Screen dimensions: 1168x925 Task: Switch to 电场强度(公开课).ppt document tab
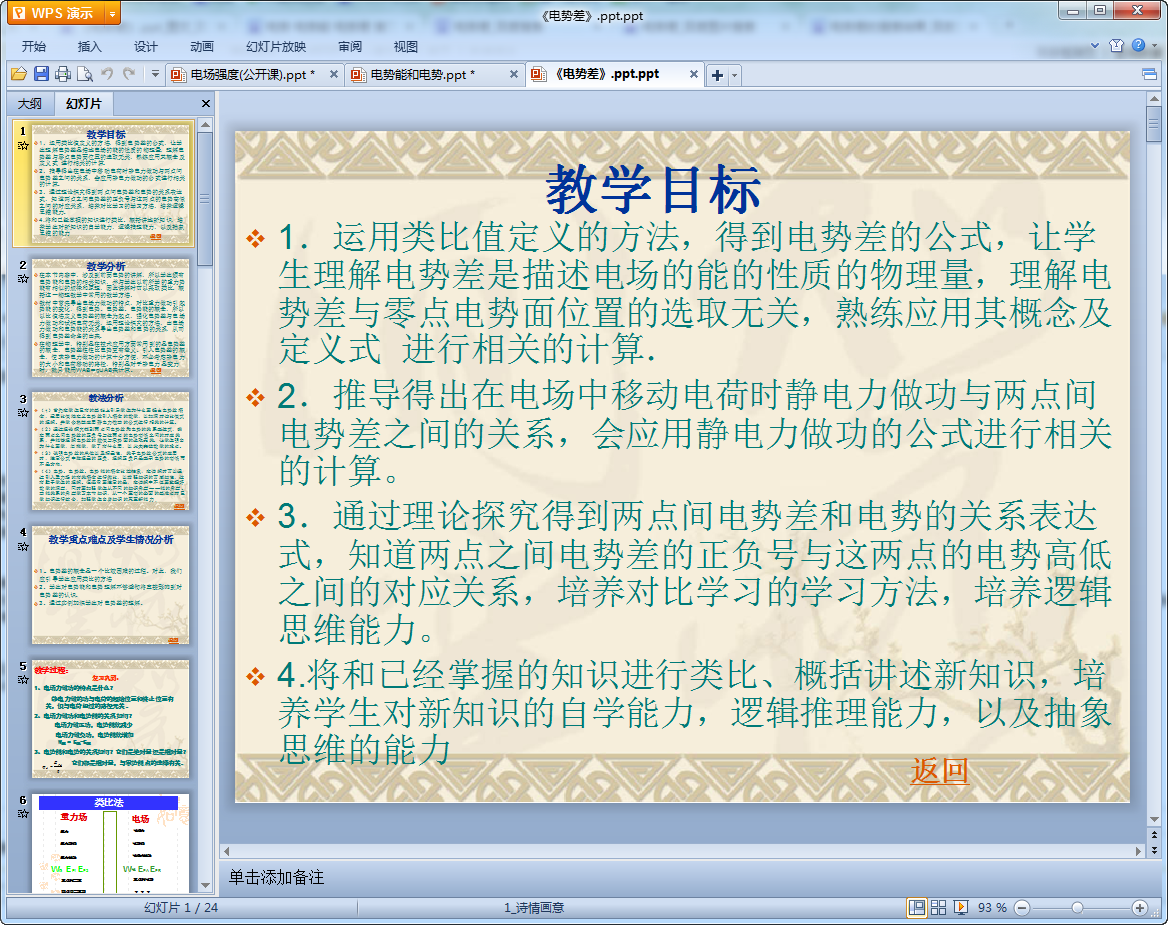coord(253,74)
